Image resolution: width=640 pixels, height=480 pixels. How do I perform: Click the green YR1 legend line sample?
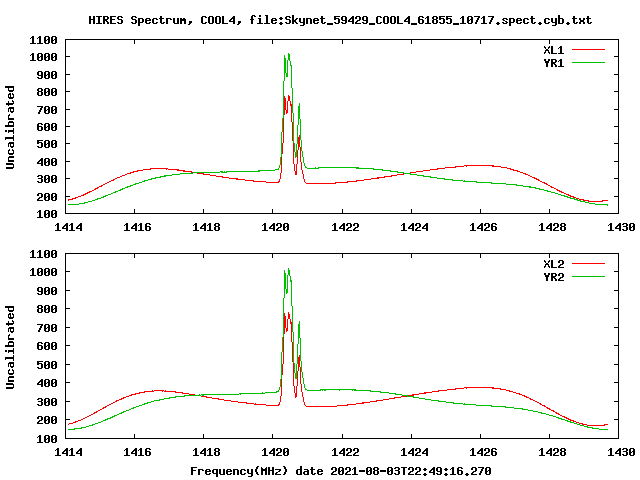(588, 63)
